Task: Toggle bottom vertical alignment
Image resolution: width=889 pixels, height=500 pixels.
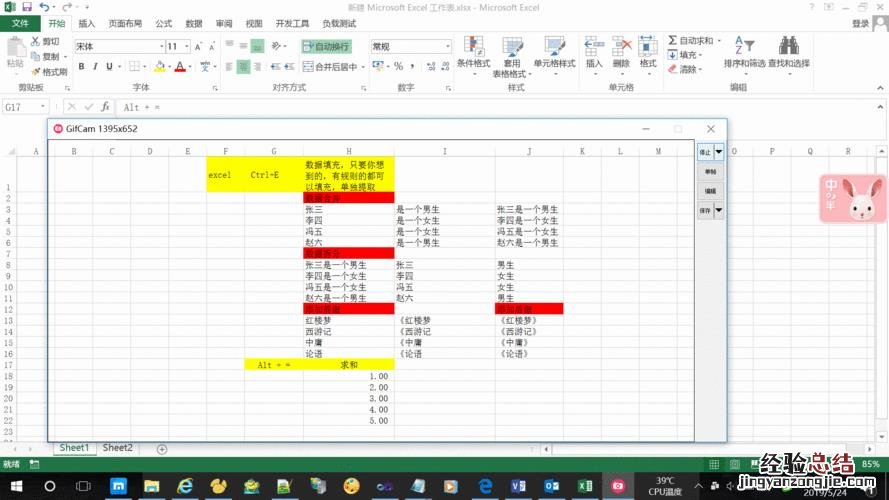Action: point(257,46)
